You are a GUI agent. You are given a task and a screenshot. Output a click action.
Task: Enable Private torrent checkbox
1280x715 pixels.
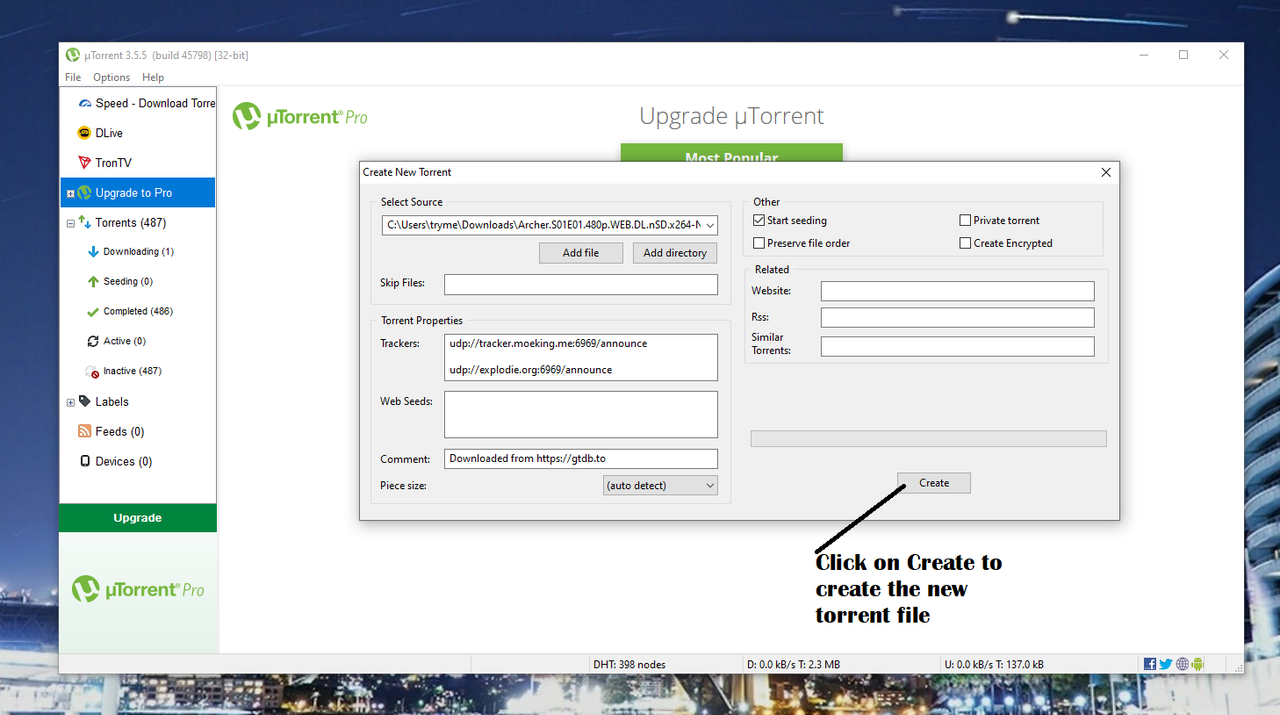click(965, 220)
